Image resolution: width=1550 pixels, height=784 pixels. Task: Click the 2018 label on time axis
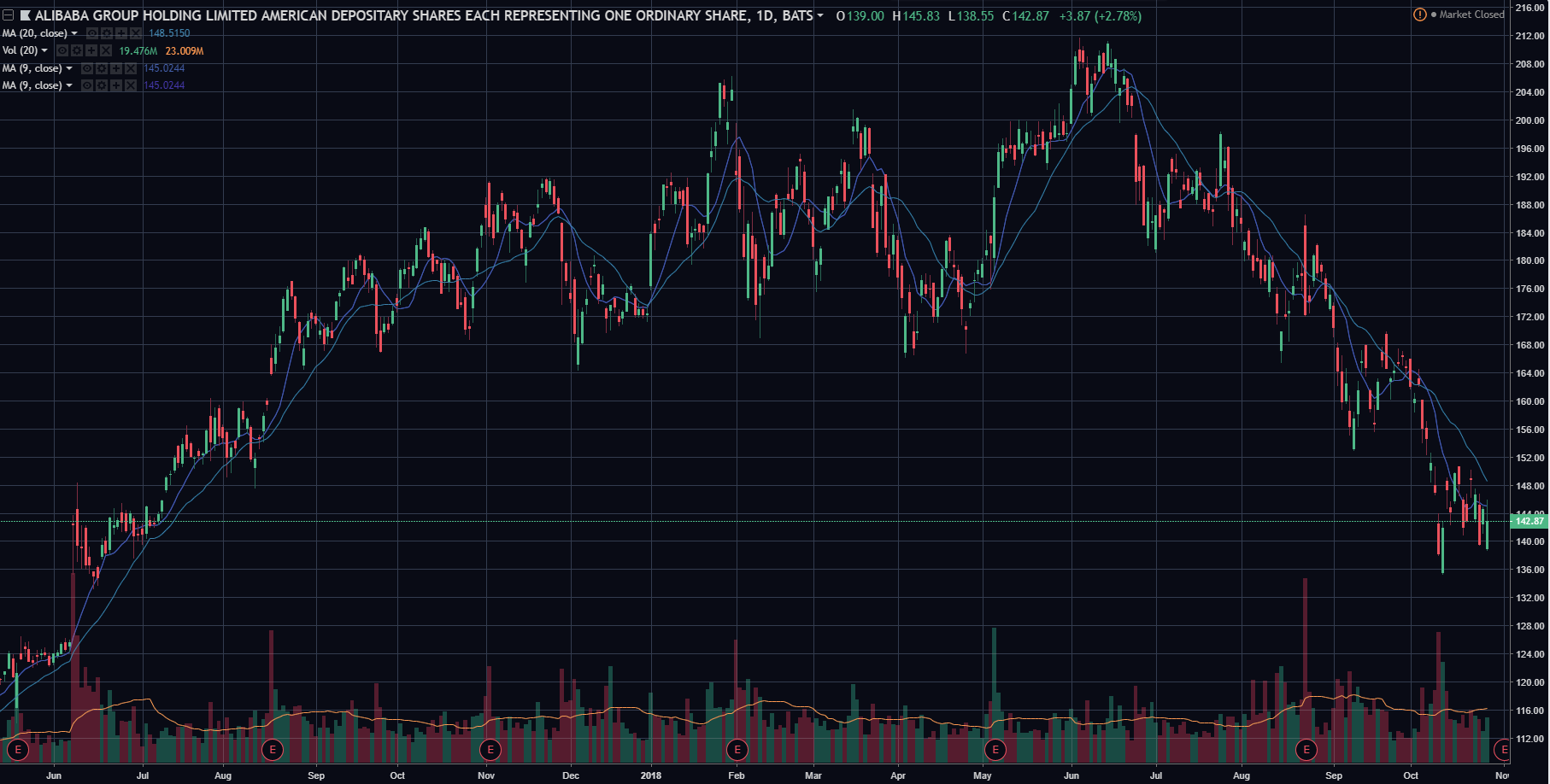click(651, 775)
